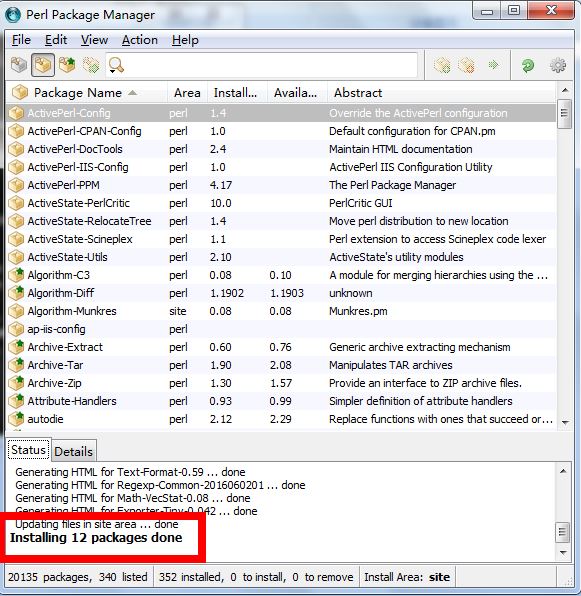
Task: Select the Archive-Zip package name
Action: (54, 383)
